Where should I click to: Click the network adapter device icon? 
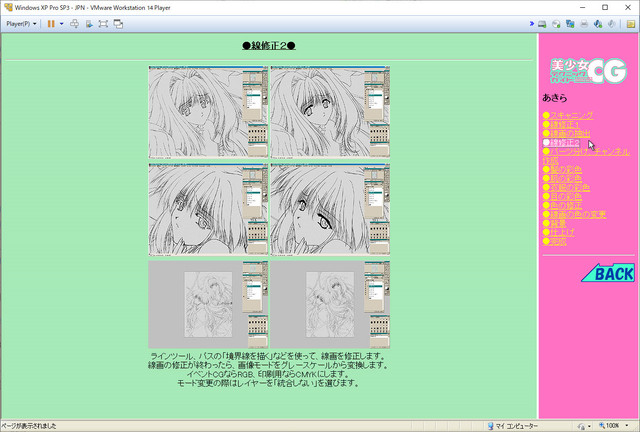pyautogui.click(x=570, y=24)
